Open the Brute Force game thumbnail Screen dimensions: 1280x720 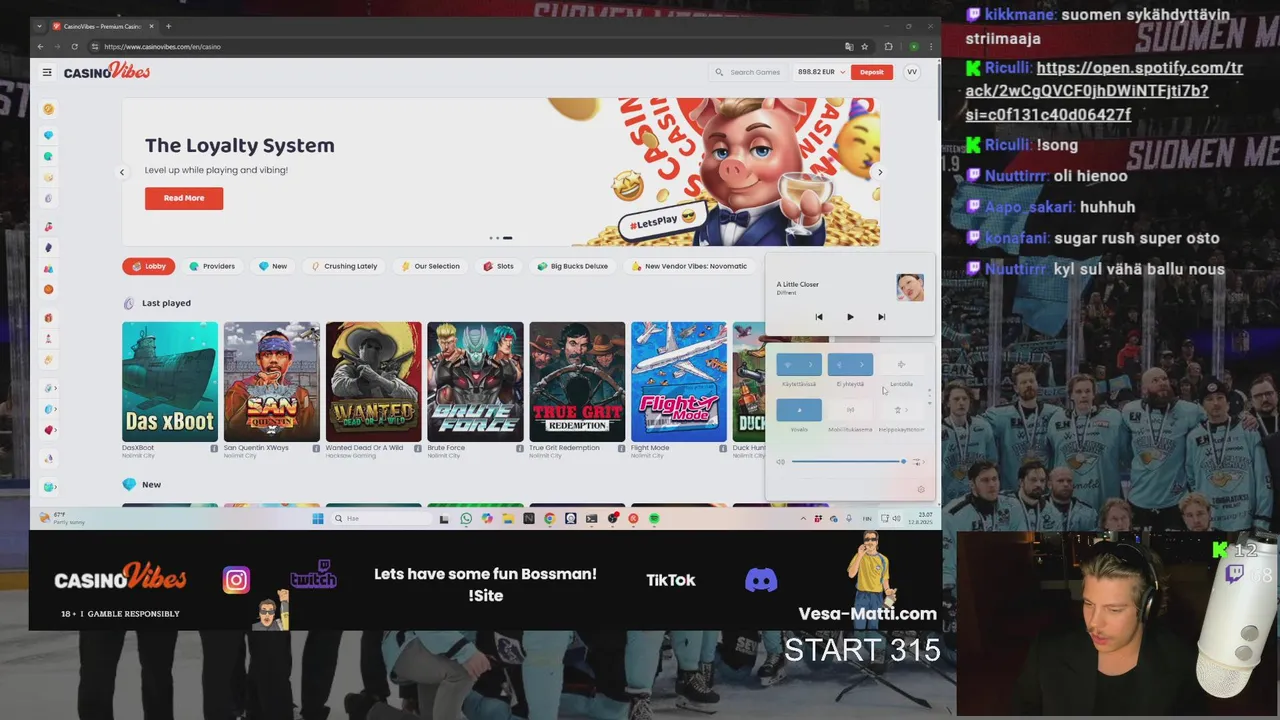click(x=475, y=381)
